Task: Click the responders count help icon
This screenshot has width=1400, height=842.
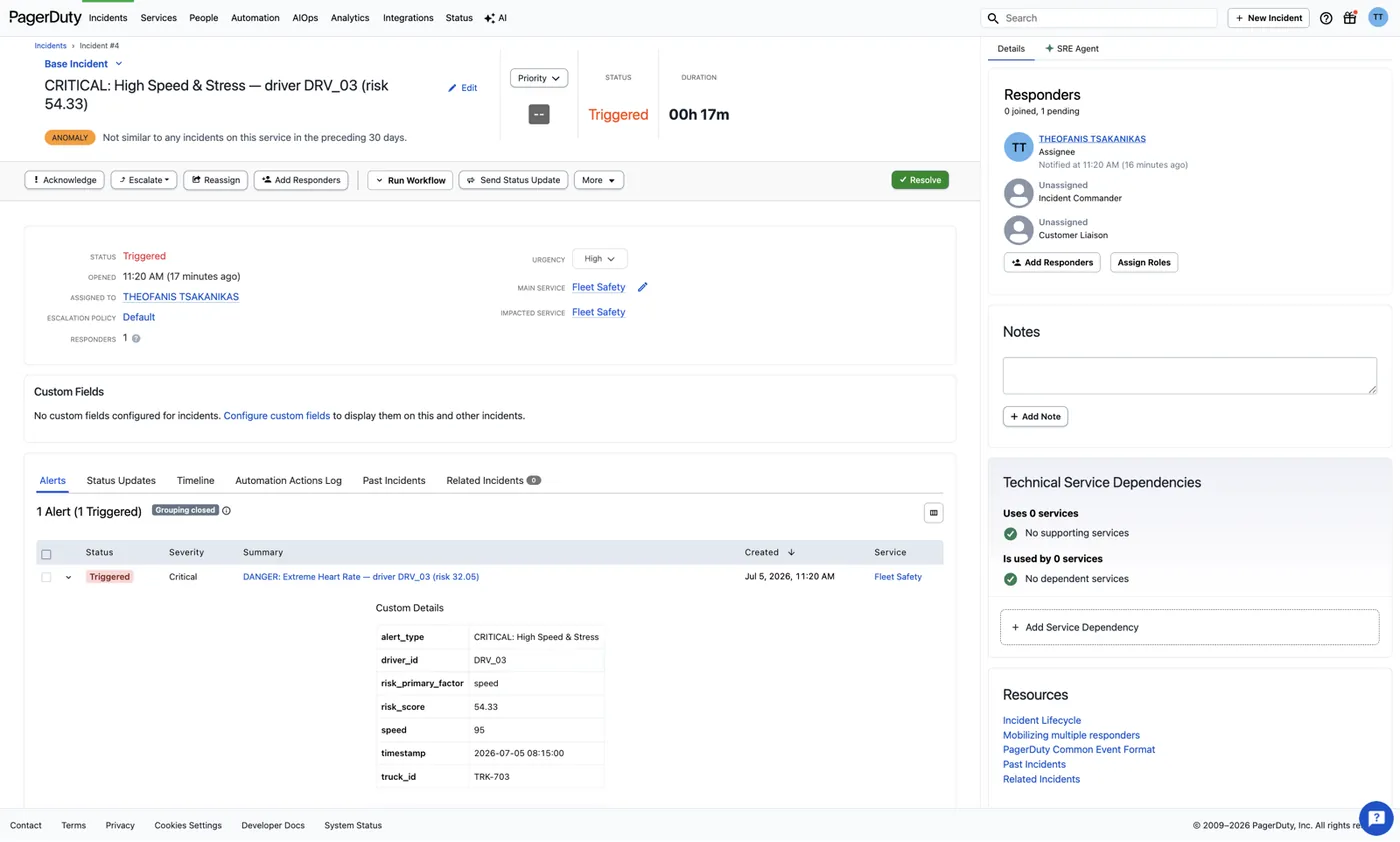Action: tap(136, 338)
